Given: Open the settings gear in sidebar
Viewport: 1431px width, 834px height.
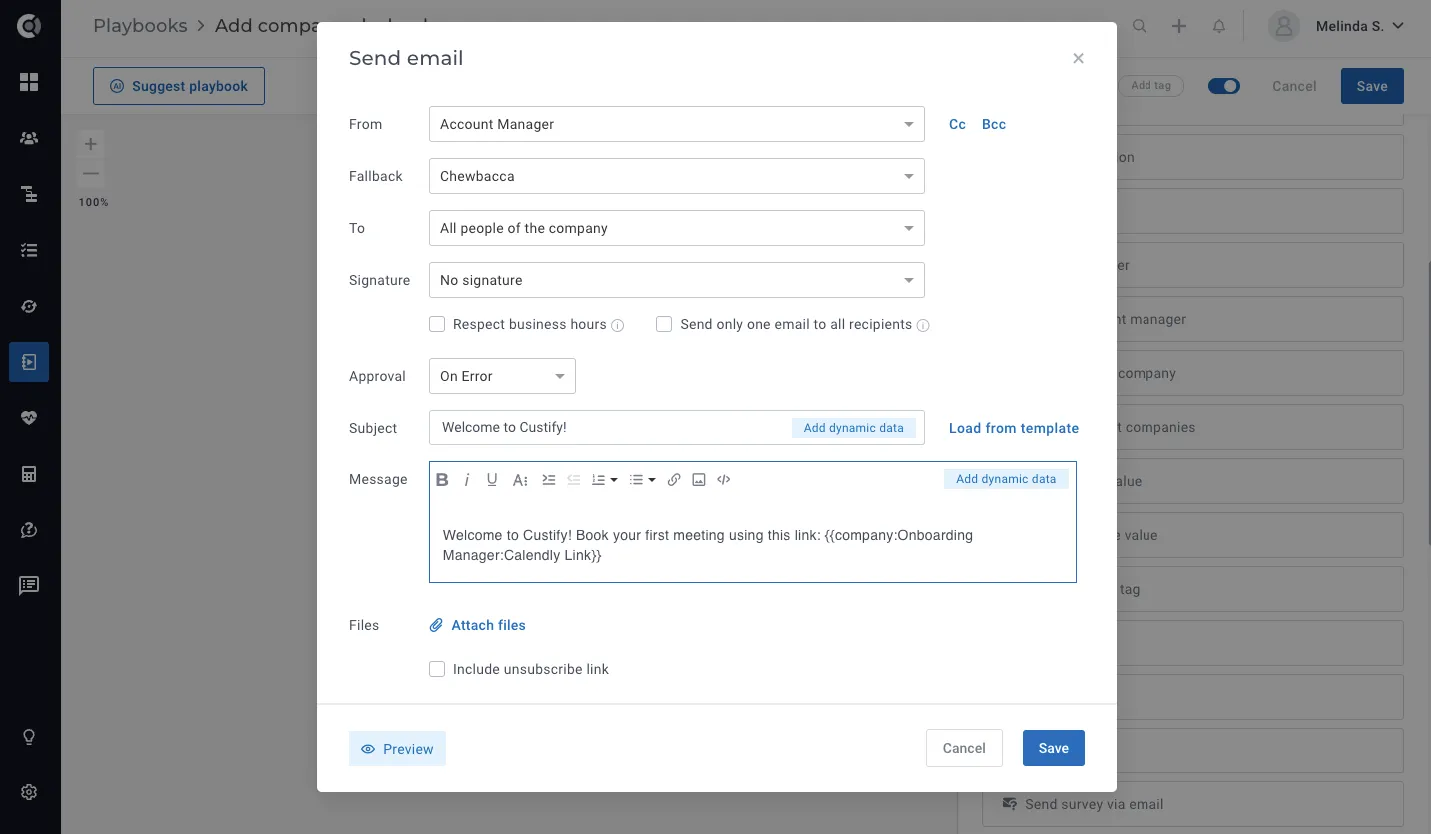Looking at the screenshot, I should pos(29,792).
